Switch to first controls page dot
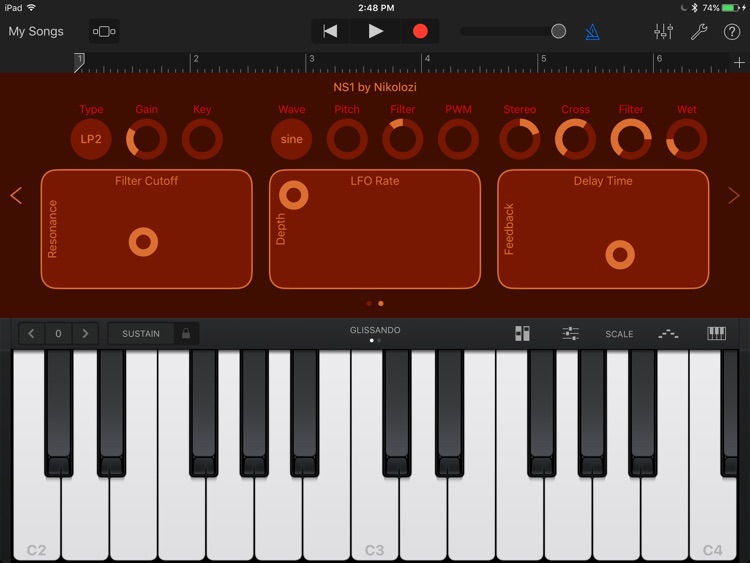 coord(369,303)
